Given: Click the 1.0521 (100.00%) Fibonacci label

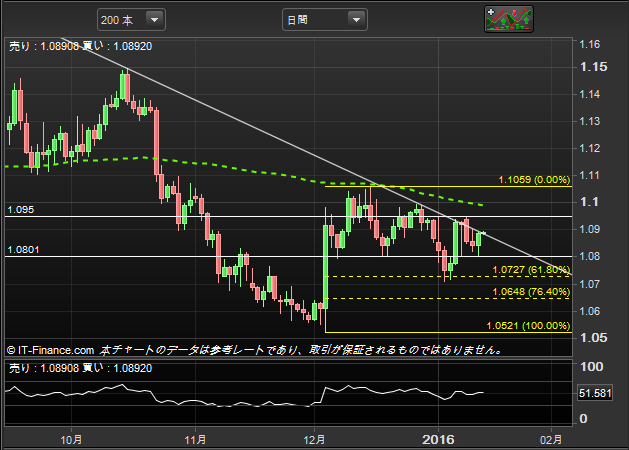Looking at the screenshot, I should pyautogui.click(x=528, y=326).
